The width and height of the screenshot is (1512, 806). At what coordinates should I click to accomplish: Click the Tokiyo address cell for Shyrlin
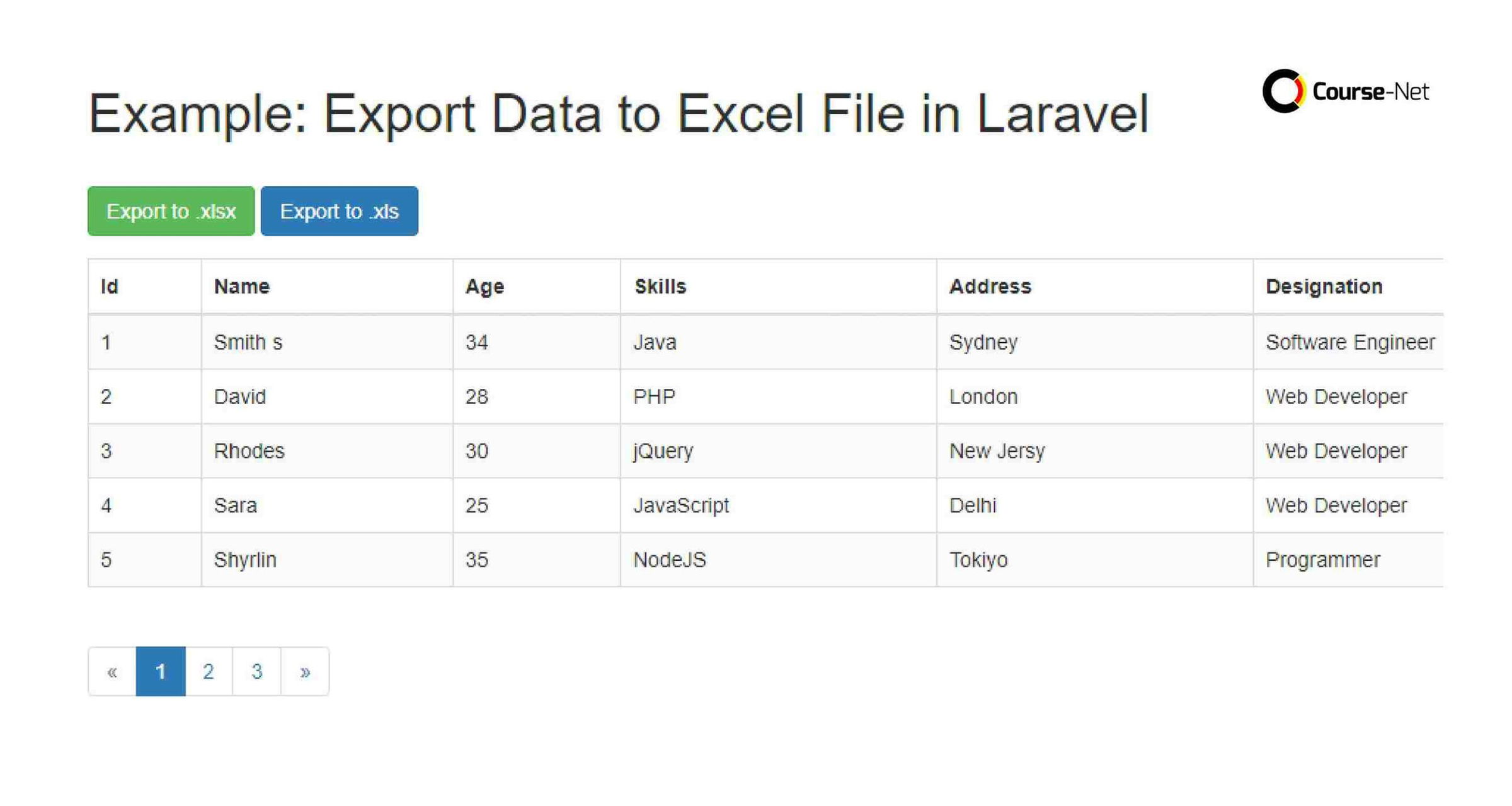point(978,559)
